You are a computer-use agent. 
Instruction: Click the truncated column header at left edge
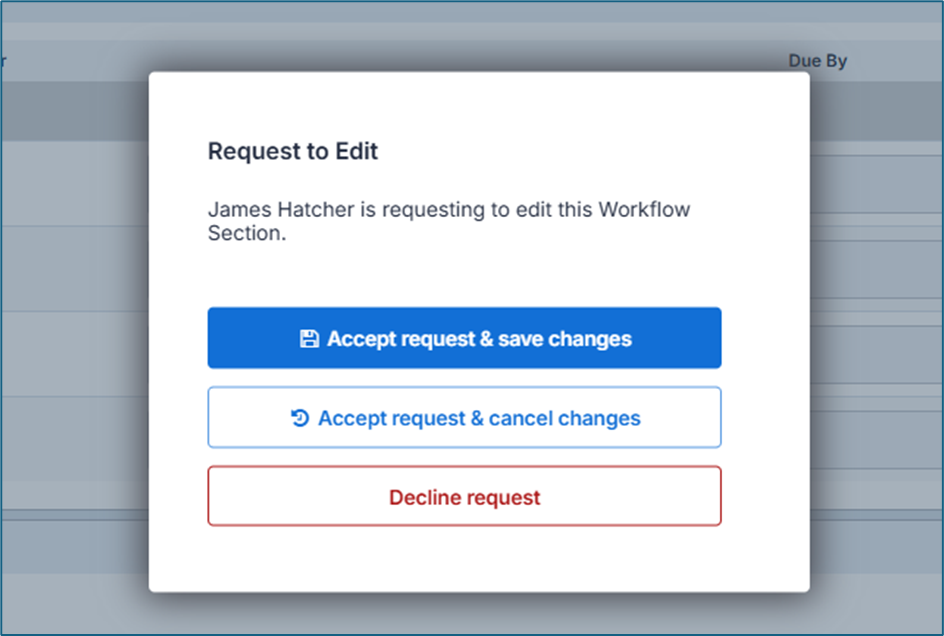point(4,61)
